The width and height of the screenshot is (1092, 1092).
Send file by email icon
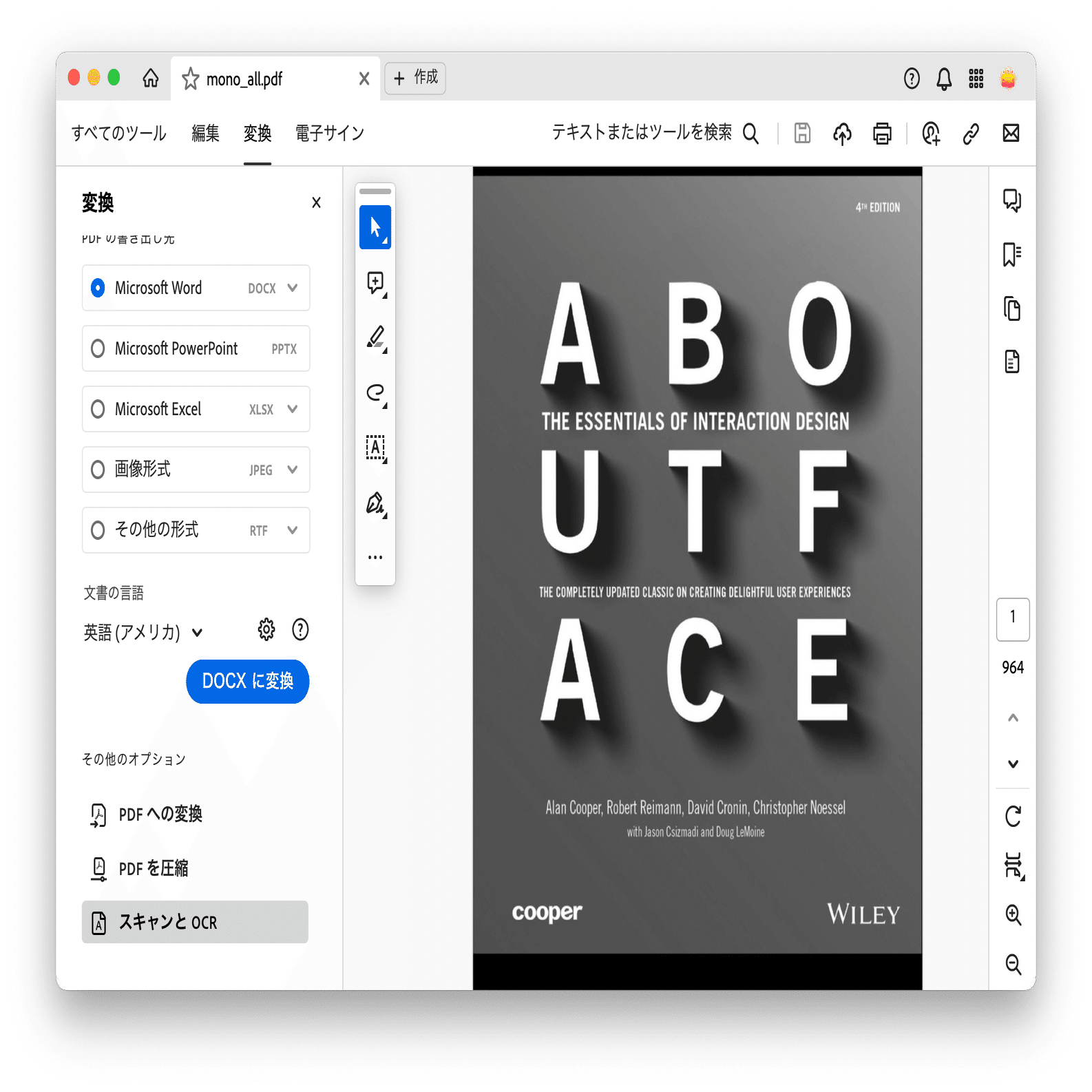tap(1011, 133)
